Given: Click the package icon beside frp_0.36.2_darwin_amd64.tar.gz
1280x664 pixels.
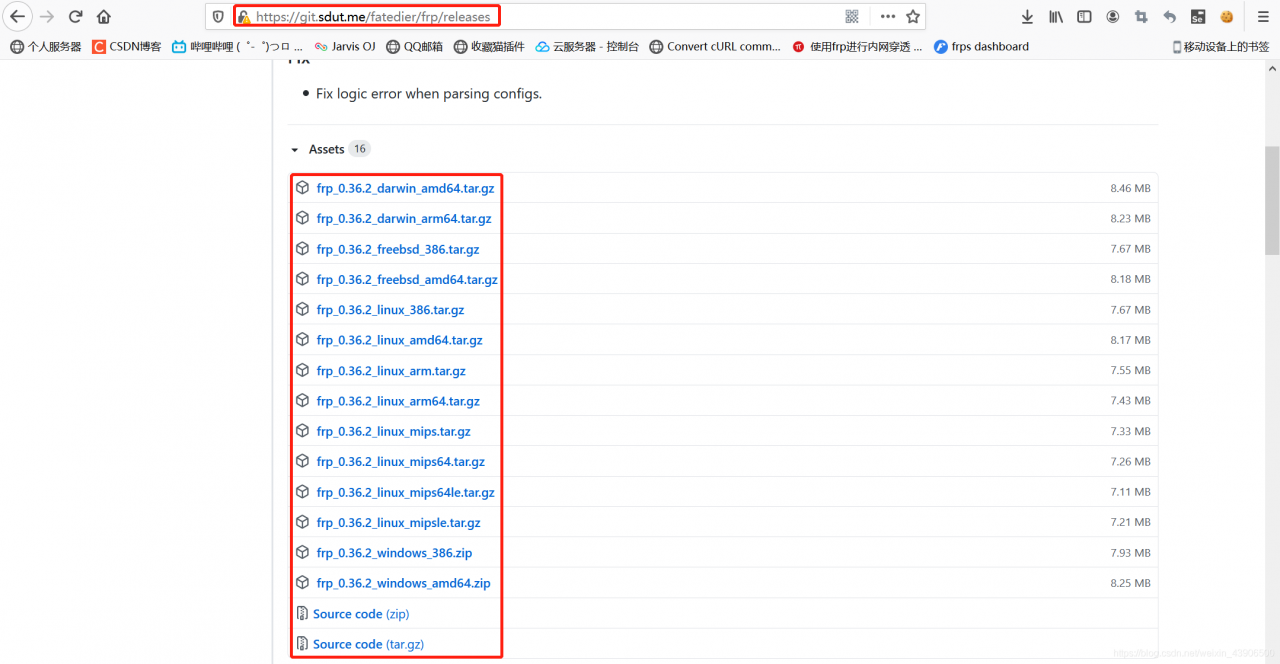Looking at the screenshot, I should (302, 188).
